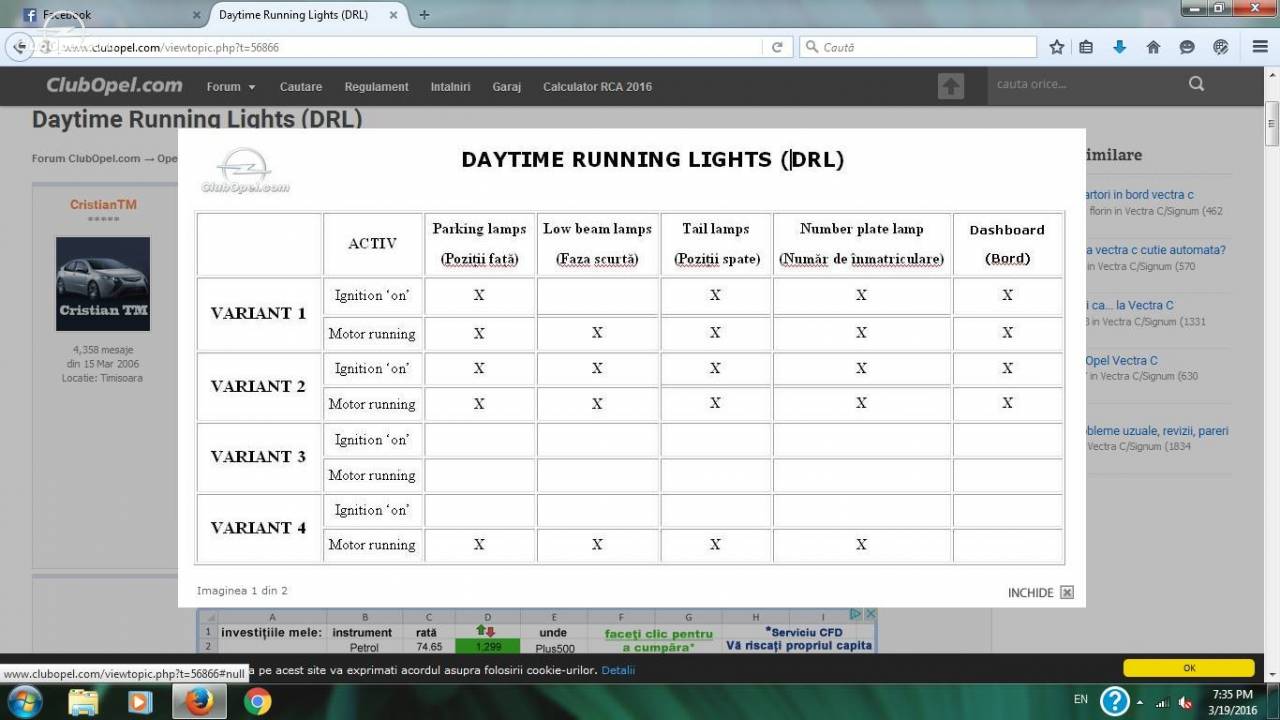
Task: Click the VARIANT 2 row header
Action: click(x=259, y=386)
